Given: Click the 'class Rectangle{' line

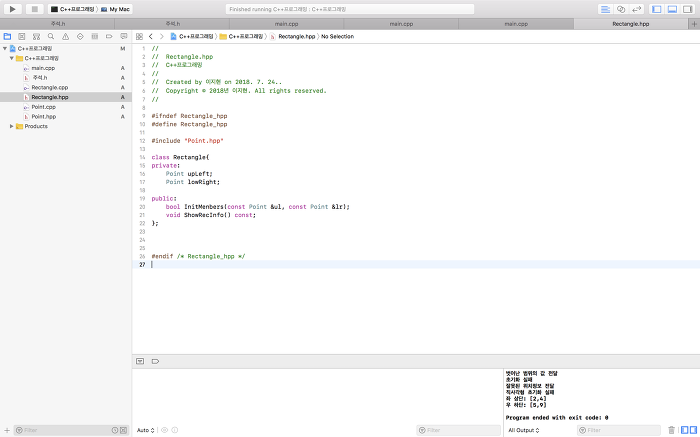Looking at the screenshot, I should pyautogui.click(x=180, y=157).
